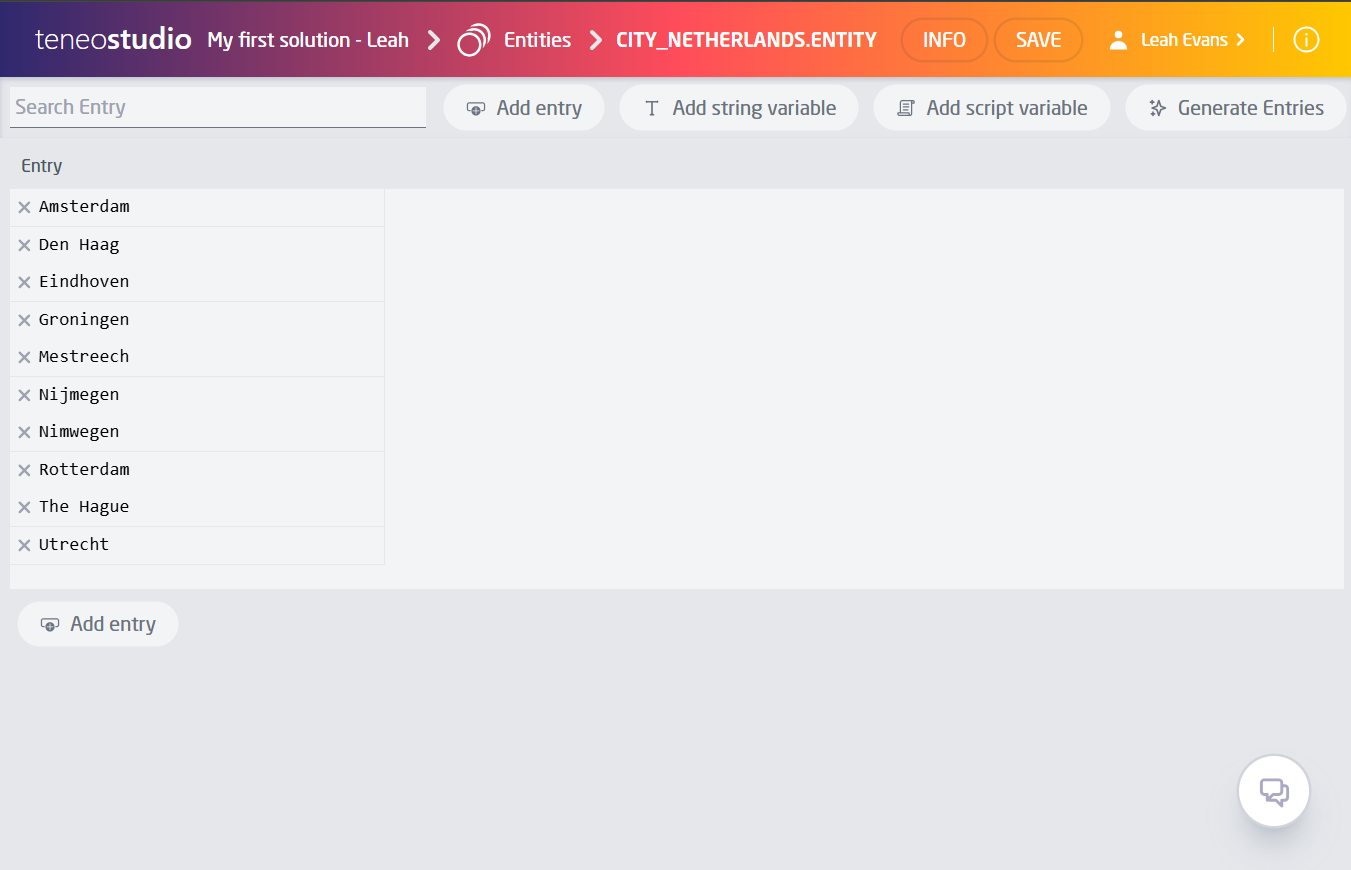Remove the Amsterdam entry with its X icon
Viewport: 1351px width, 870px height.
pos(24,208)
